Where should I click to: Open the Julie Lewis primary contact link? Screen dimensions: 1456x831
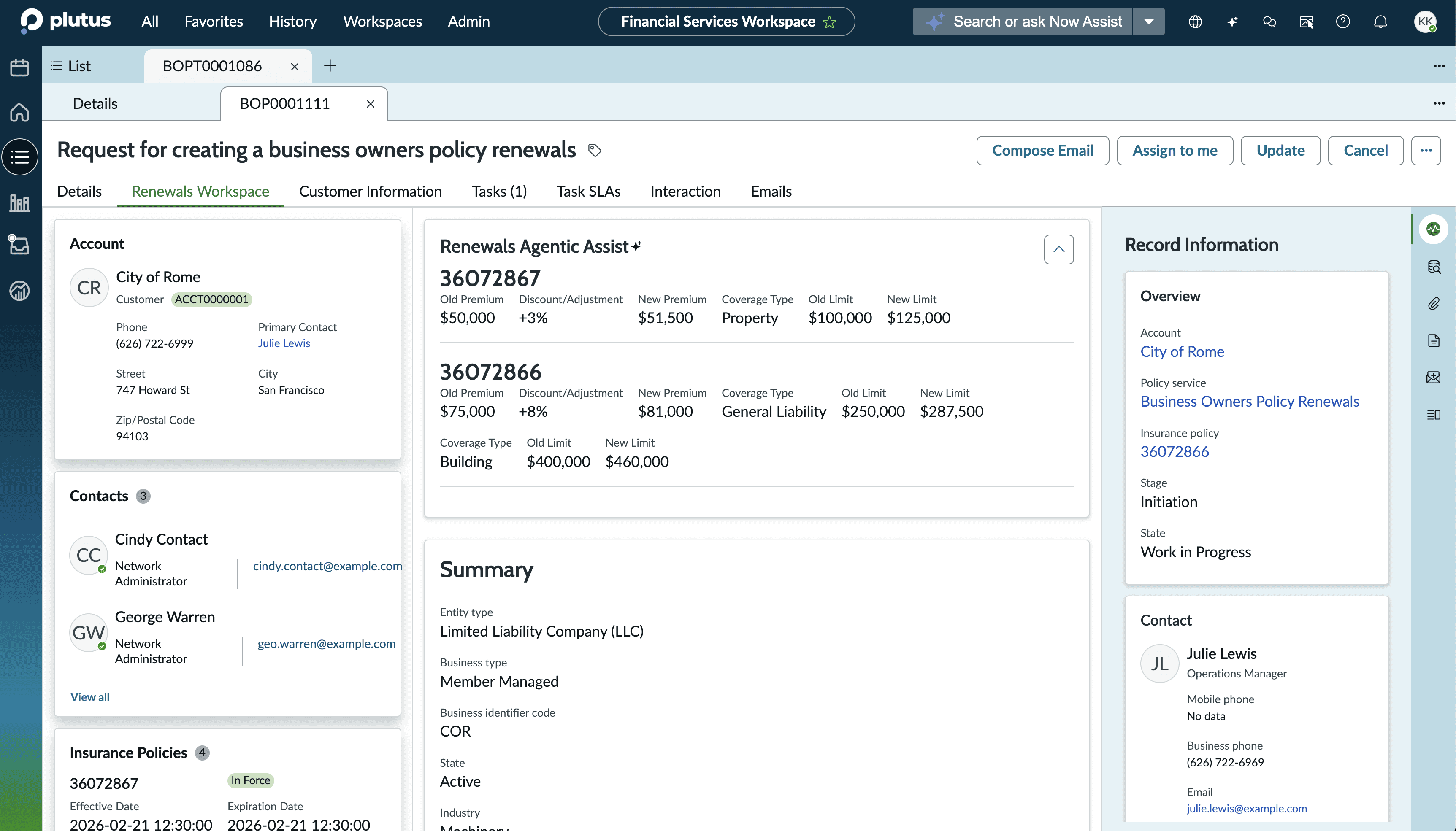coord(284,343)
